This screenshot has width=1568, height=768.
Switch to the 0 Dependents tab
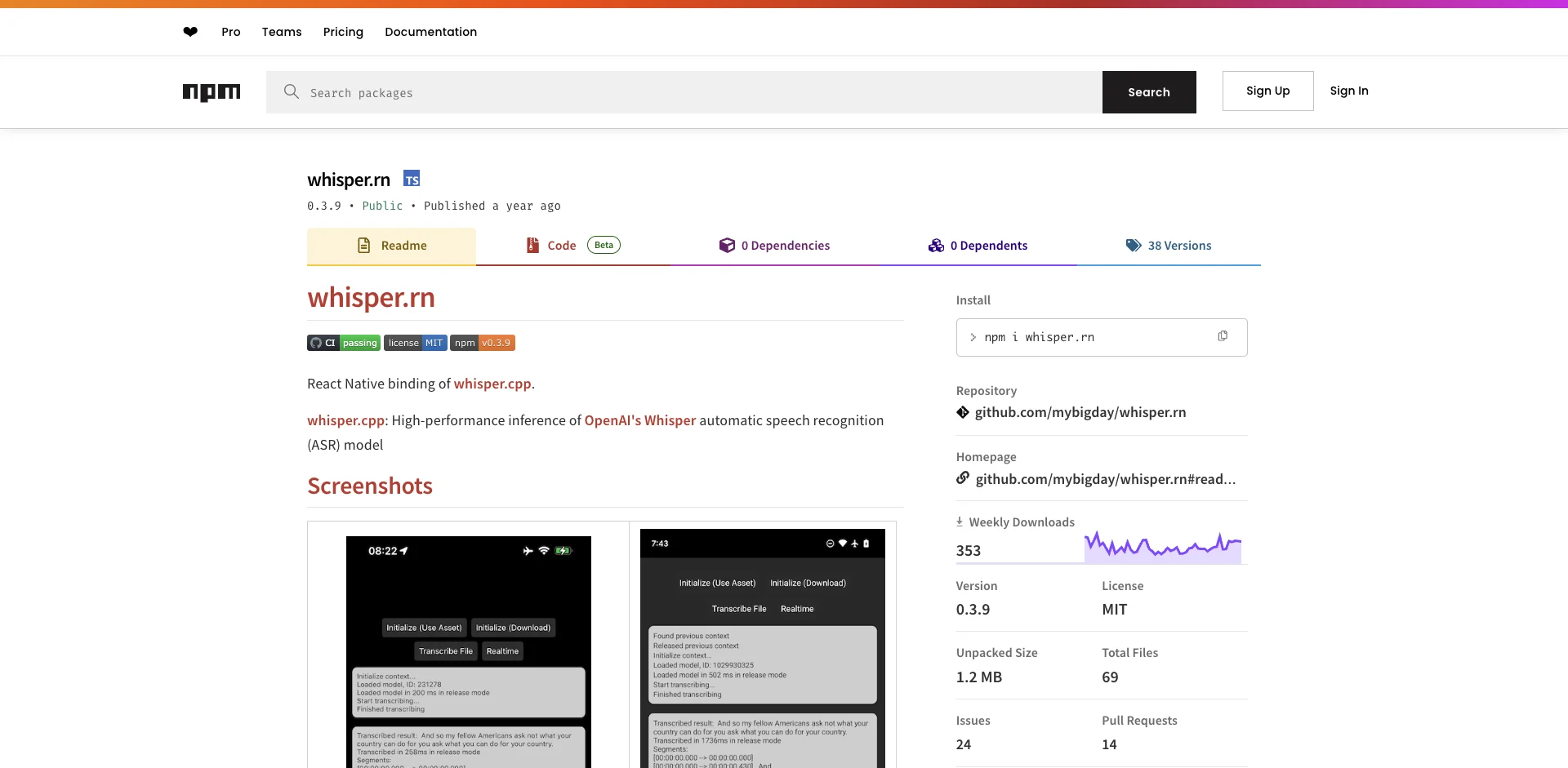pyautogui.click(x=978, y=246)
